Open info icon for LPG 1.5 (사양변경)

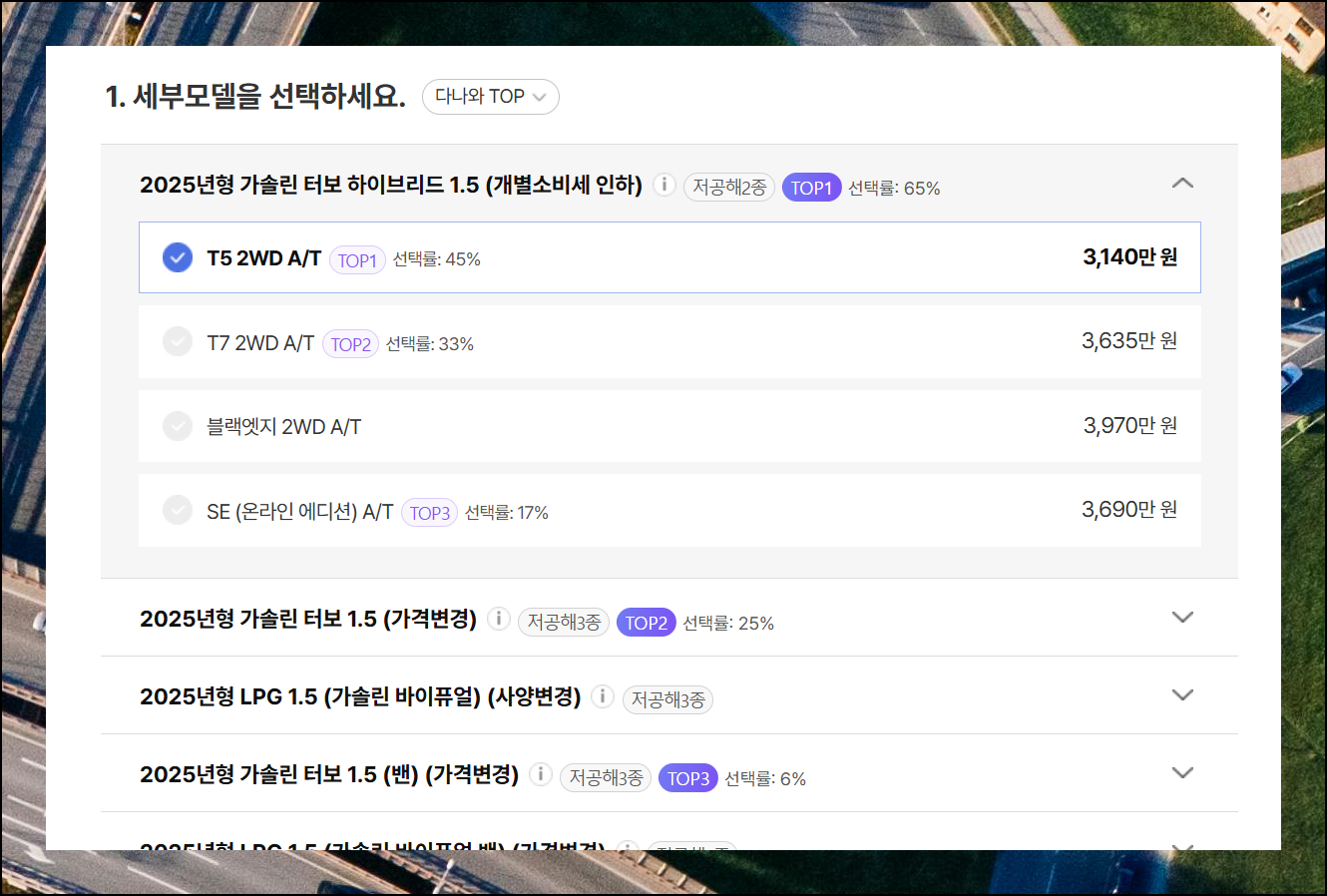click(603, 696)
